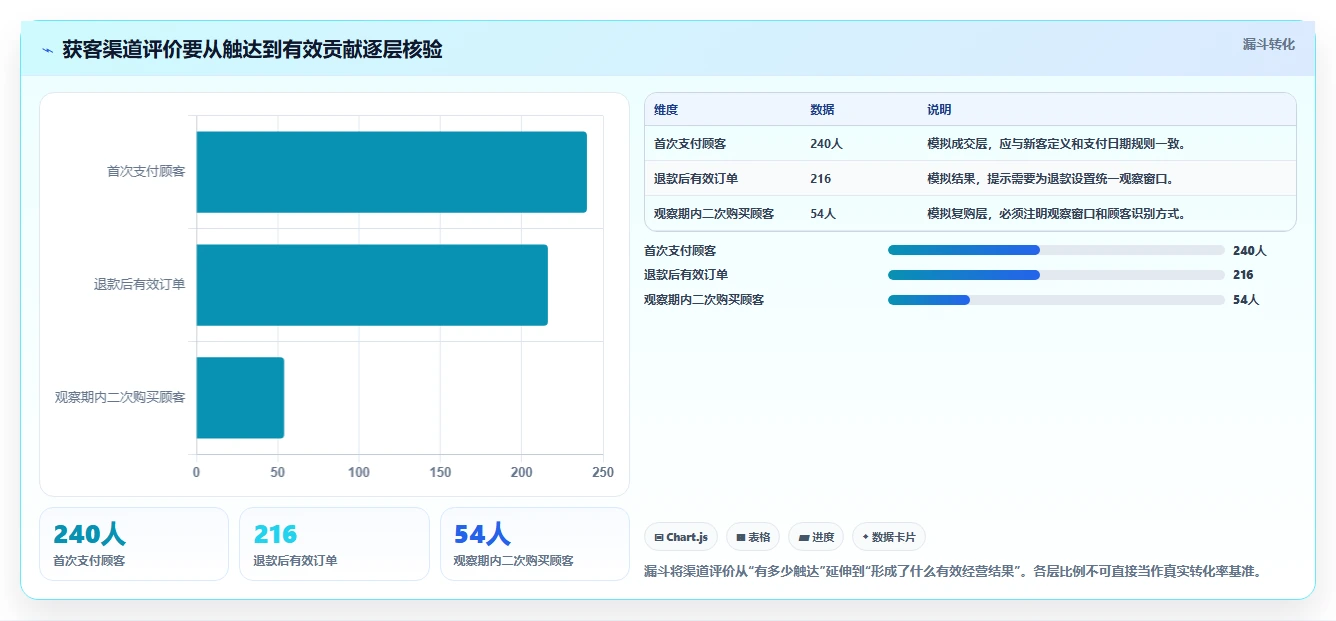1336x621 pixels.
Task: Click the 240人 value in the table
Action: (x=826, y=144)
